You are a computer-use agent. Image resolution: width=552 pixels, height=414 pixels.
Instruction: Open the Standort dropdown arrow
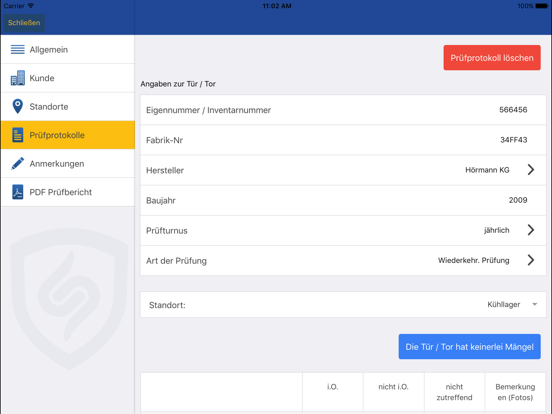tap(534, 305)
